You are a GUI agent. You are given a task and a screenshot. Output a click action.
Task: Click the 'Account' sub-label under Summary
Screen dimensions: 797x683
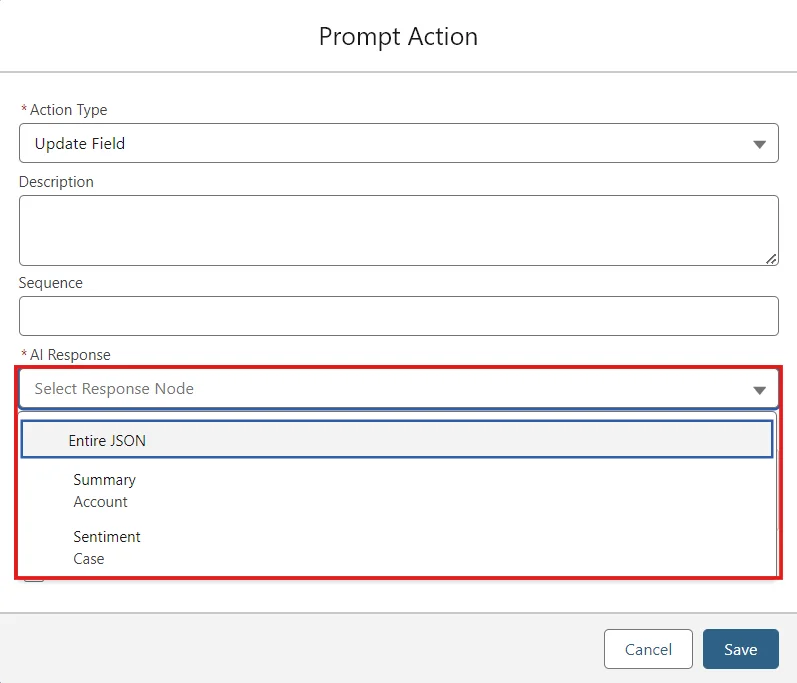[101, 502]
